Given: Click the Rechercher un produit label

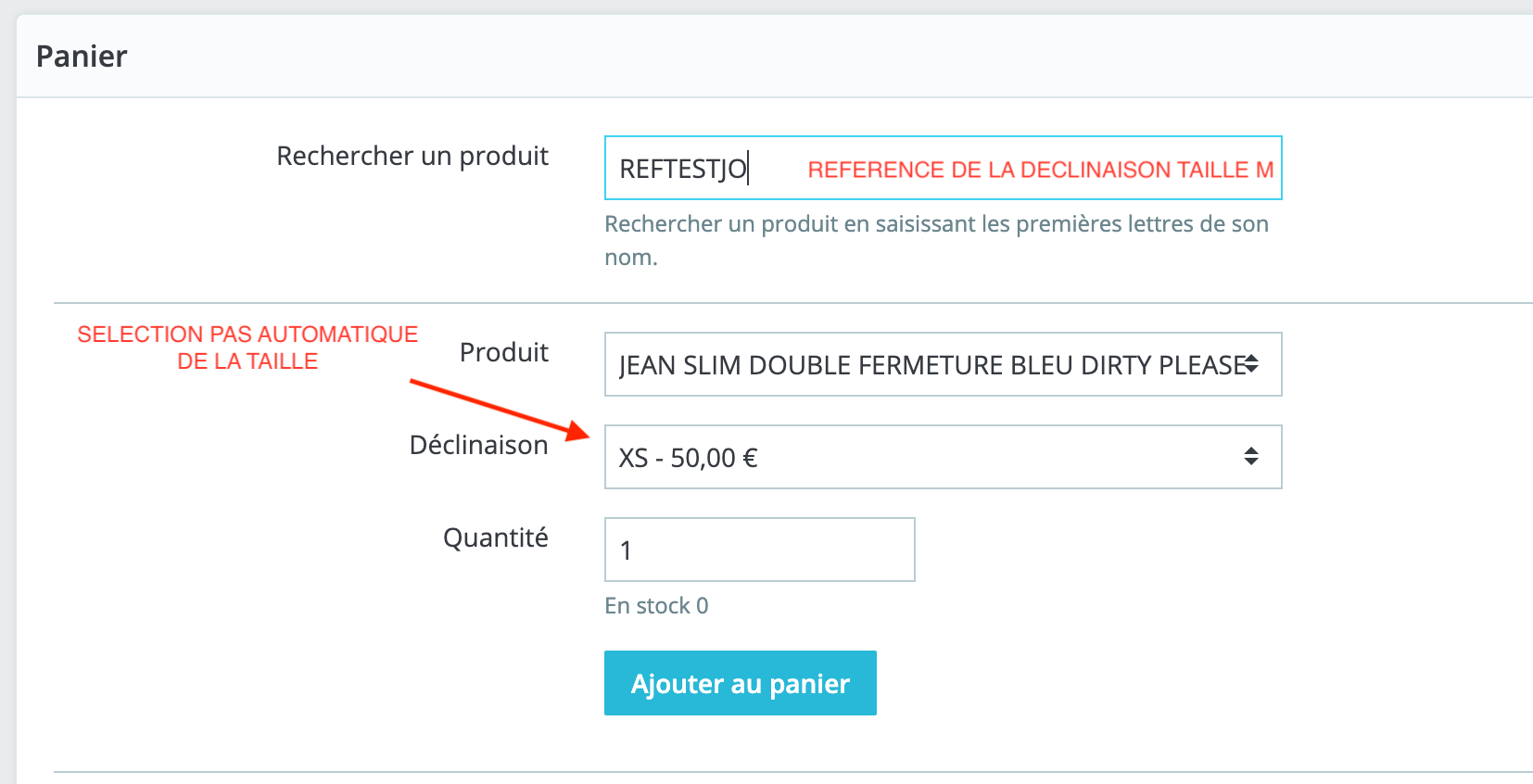Looking at the screenshot, I should pyautogui.click(x=412, y=156).
